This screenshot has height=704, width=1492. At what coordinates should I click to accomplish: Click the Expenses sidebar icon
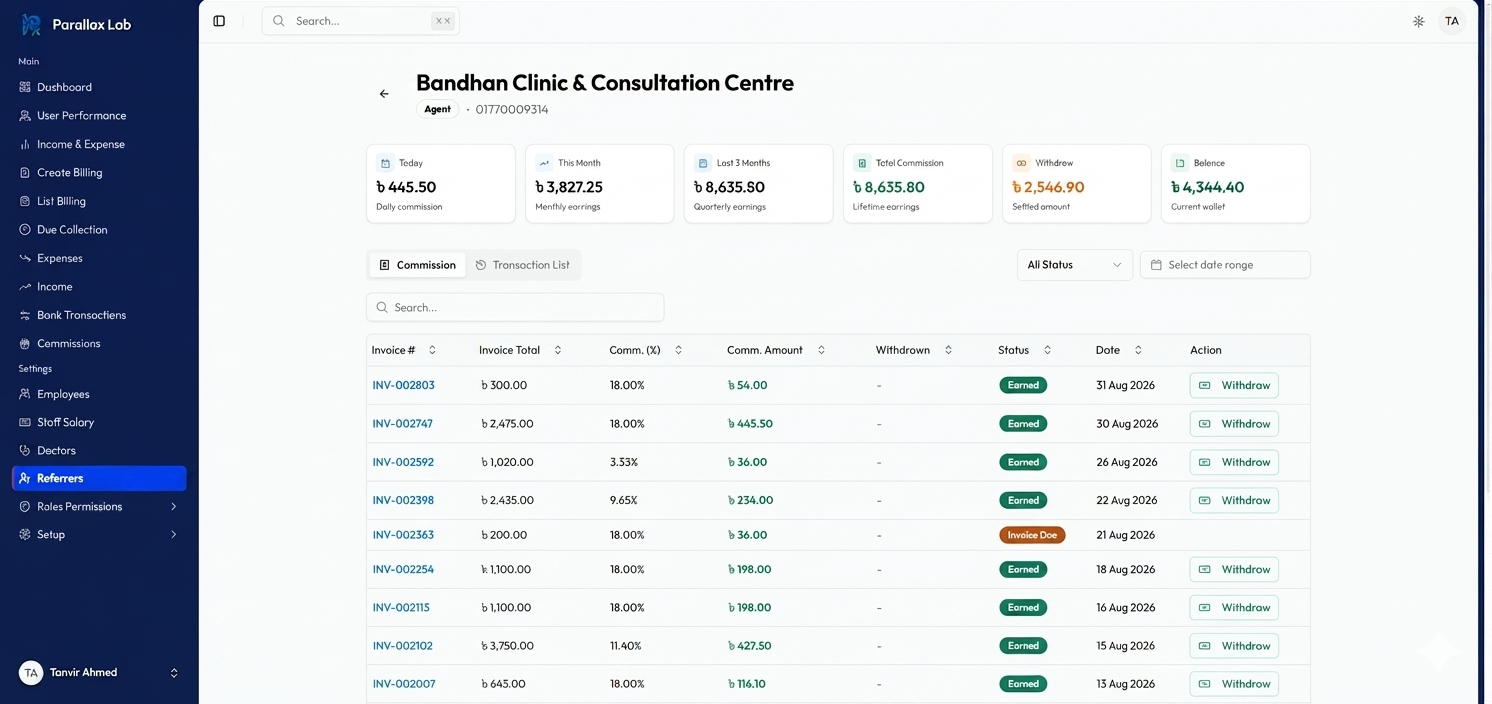[x=25, y=258]
